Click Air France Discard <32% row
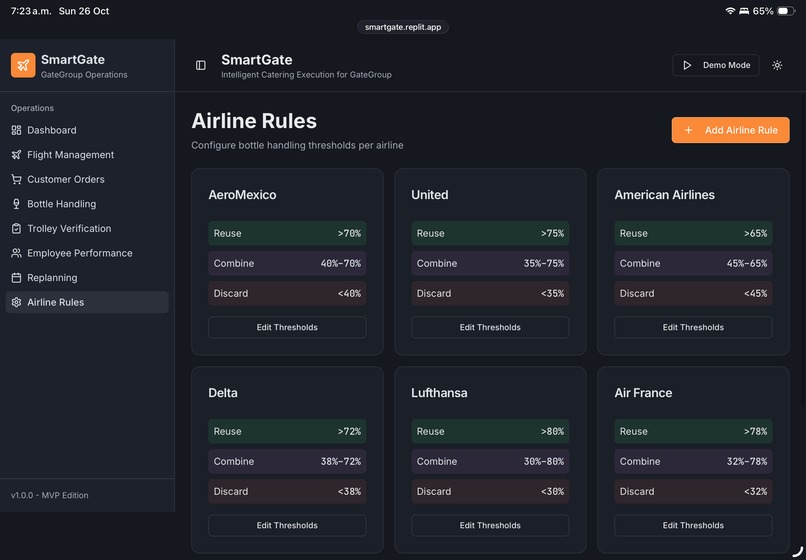 693,492
